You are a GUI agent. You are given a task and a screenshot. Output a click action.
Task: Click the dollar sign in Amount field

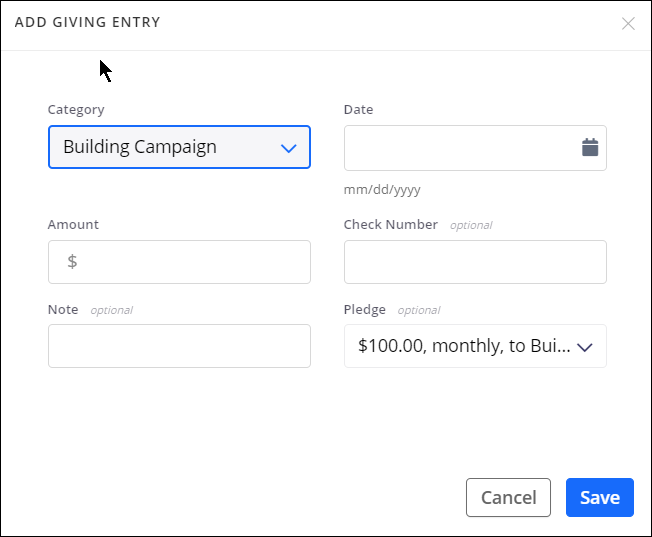(x=72, y=262)
